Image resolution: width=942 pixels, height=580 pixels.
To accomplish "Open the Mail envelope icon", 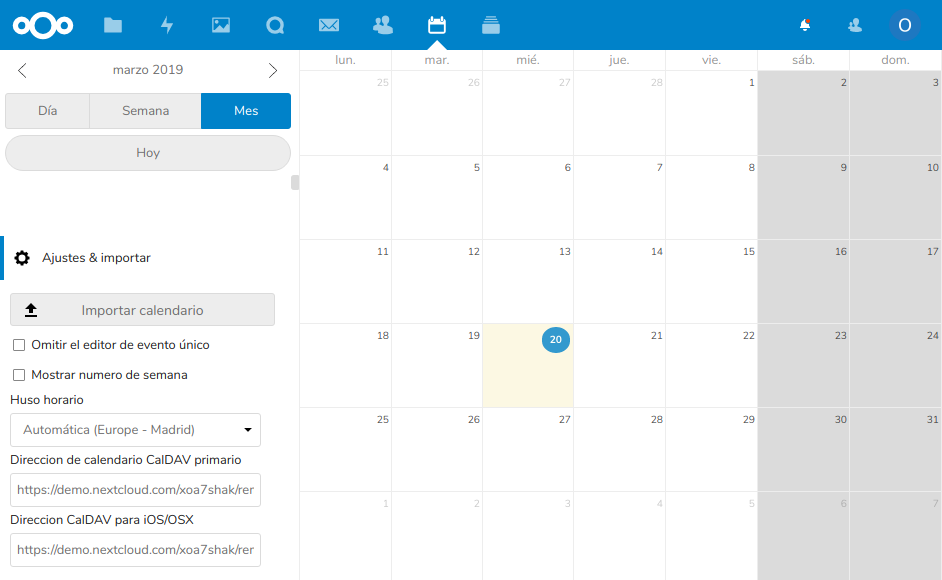I will [329, 25].
